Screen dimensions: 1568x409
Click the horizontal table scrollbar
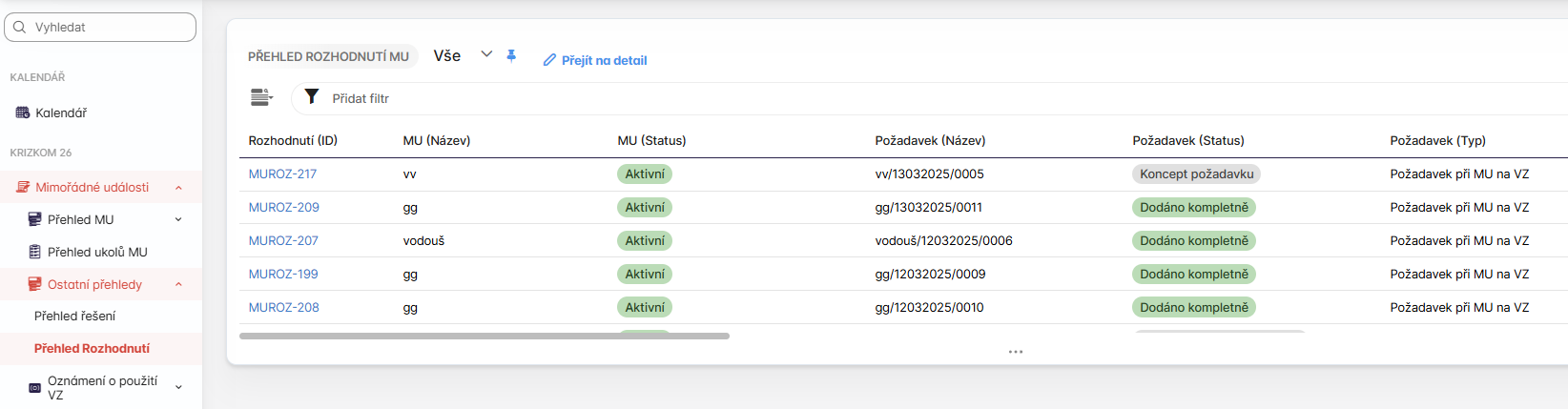(484, 336)
